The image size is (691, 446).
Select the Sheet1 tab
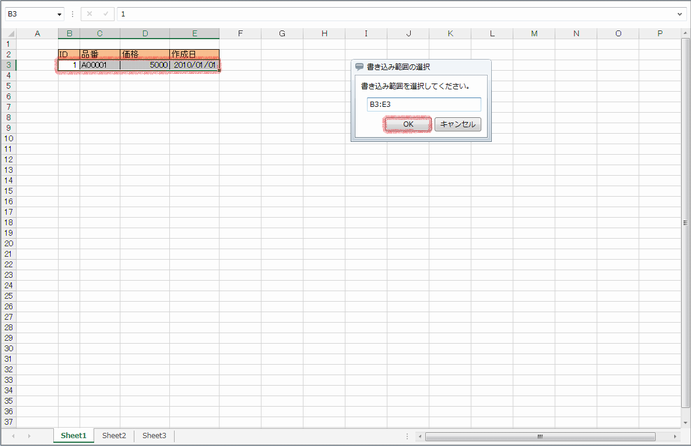[x=73, y=436]
